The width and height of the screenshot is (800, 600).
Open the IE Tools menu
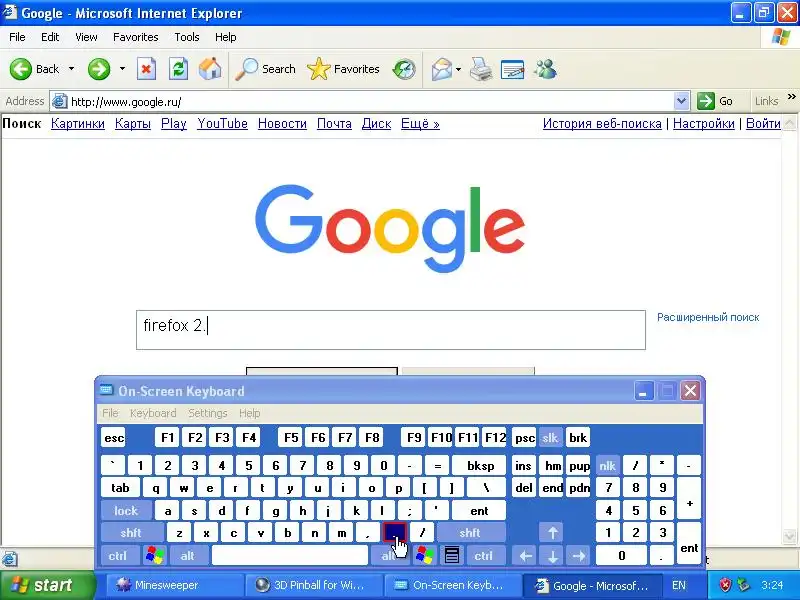[x=187, y=37]
